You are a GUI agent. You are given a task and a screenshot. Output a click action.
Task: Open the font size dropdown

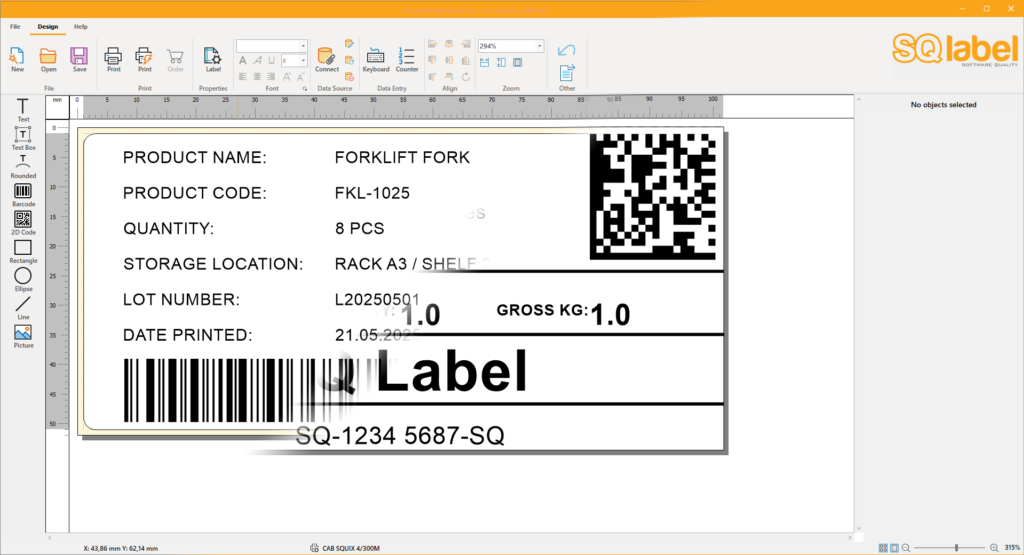(303, 61)
